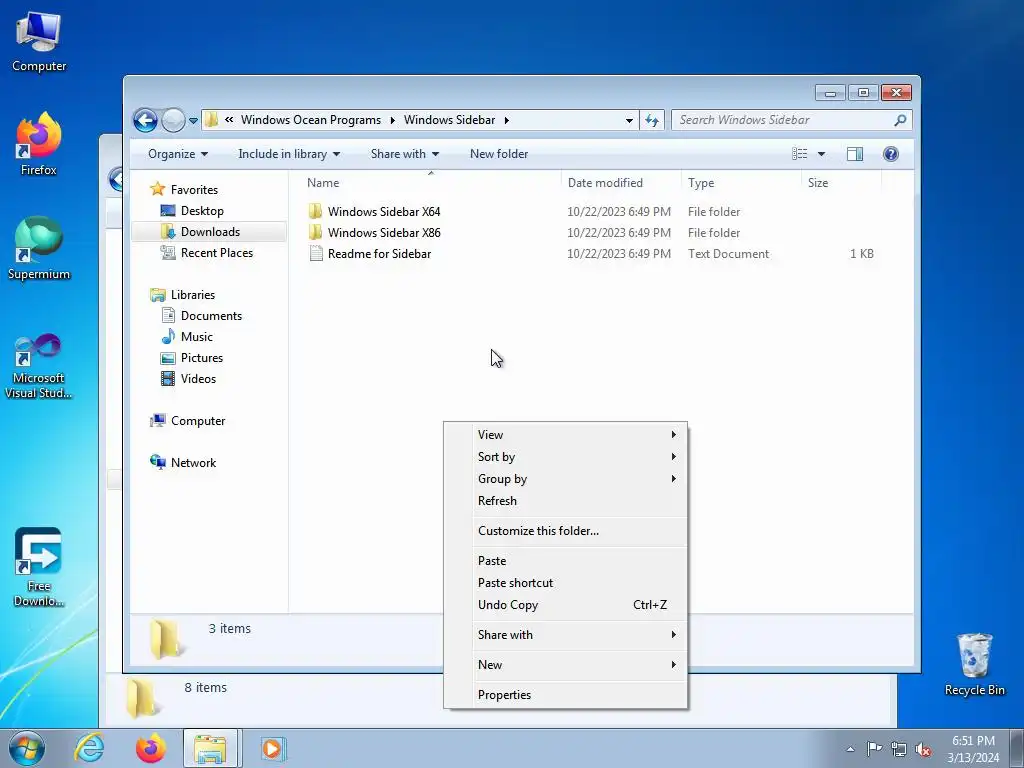Click the Windows Ocean Programs breadcrumb
Viewport: 1024px width, 768px height.
pos(311,120)
